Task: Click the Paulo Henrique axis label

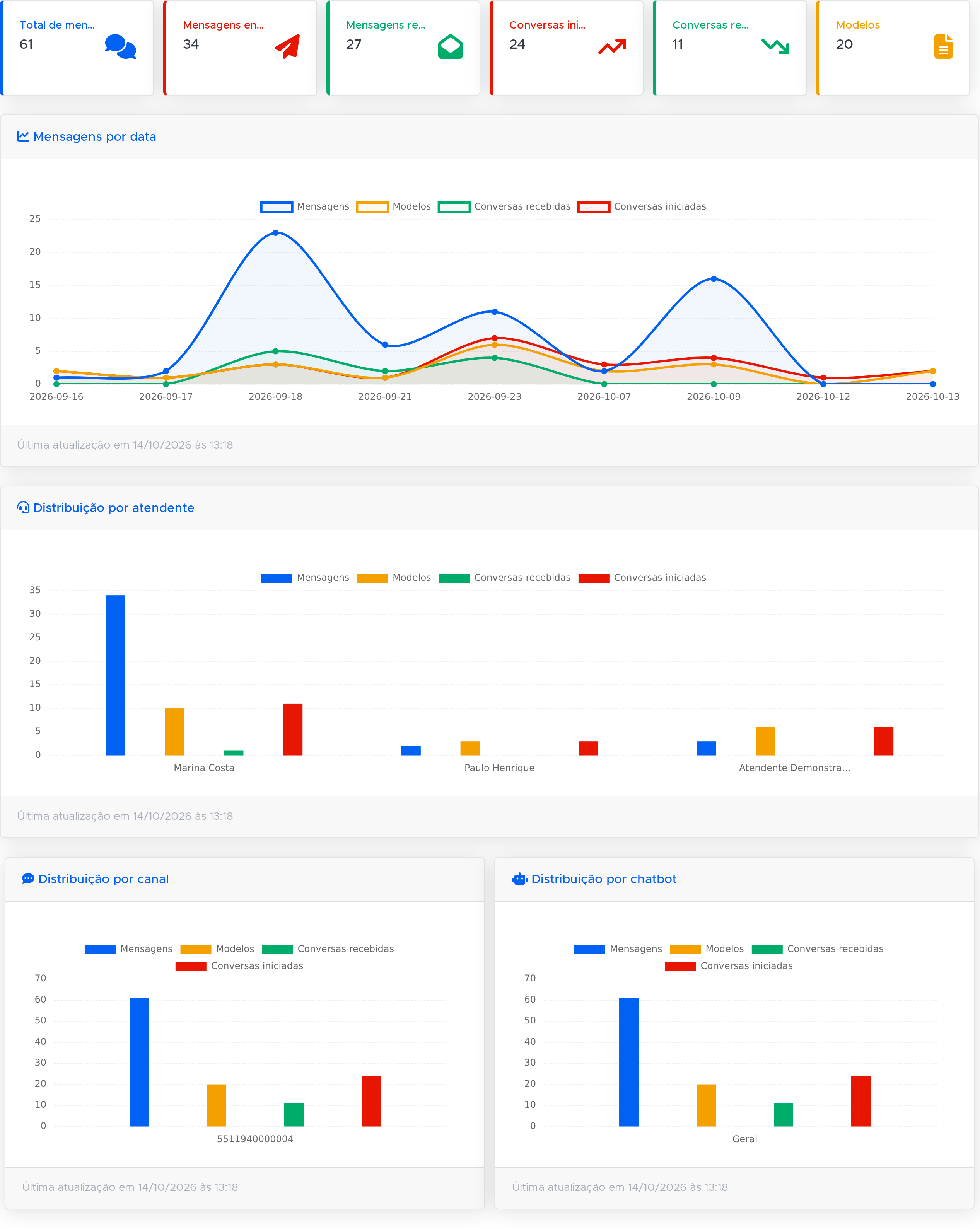Action: pos(500,768)
